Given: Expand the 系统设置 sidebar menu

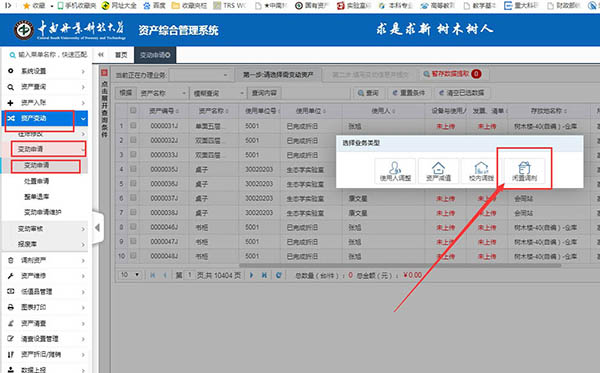Looking at the screenshot, I should (x=45, y=71).
